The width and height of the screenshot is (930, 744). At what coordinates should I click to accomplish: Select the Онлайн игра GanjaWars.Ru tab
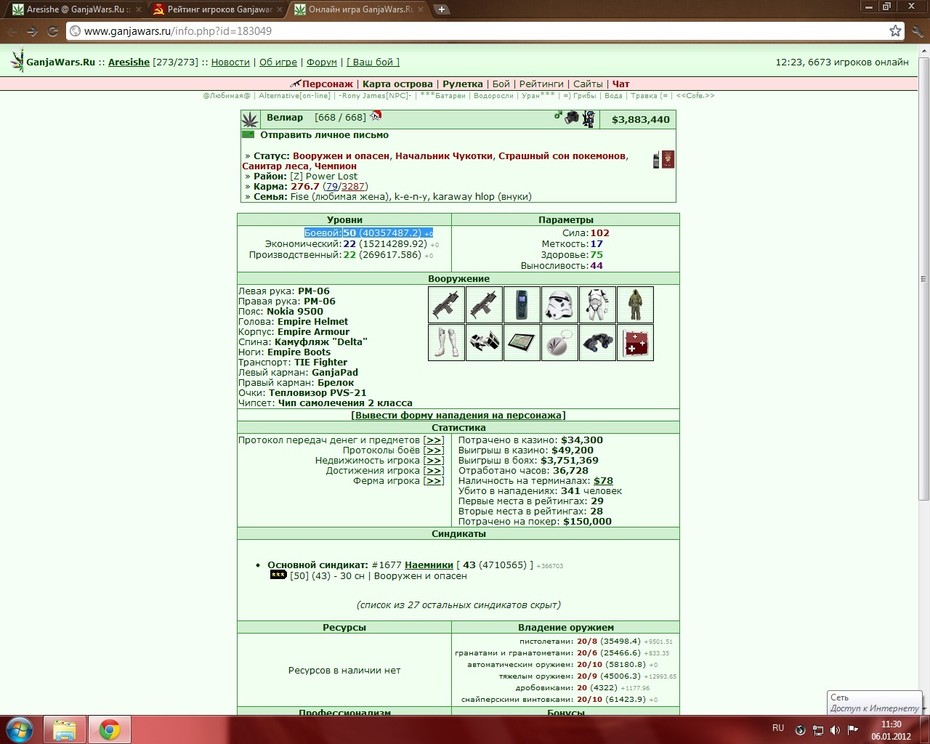[358, 9]
